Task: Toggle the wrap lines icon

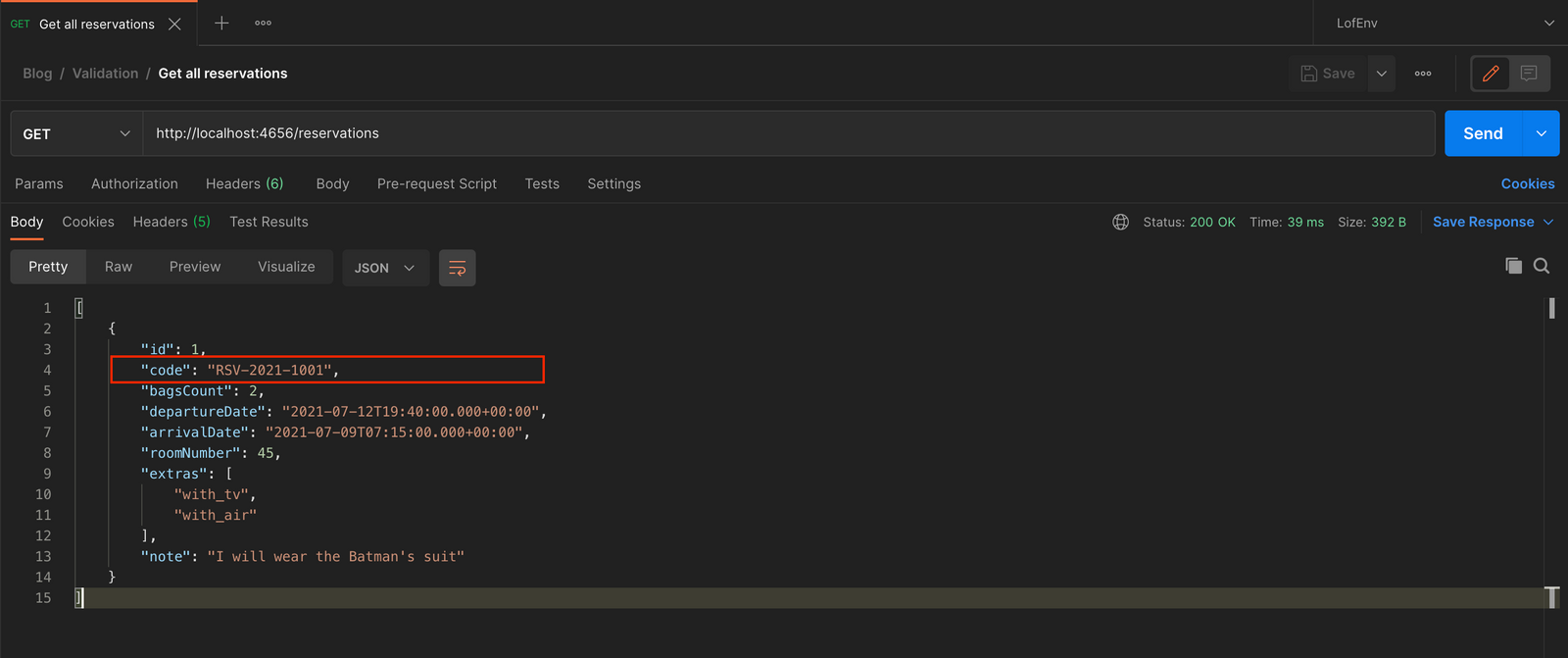Action: 457,268
